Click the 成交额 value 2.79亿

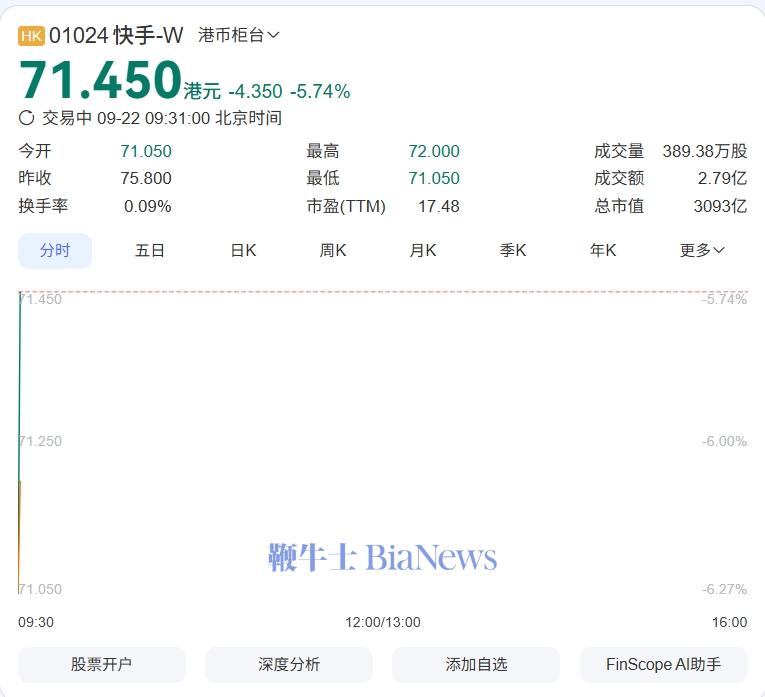tap(722, 179)
